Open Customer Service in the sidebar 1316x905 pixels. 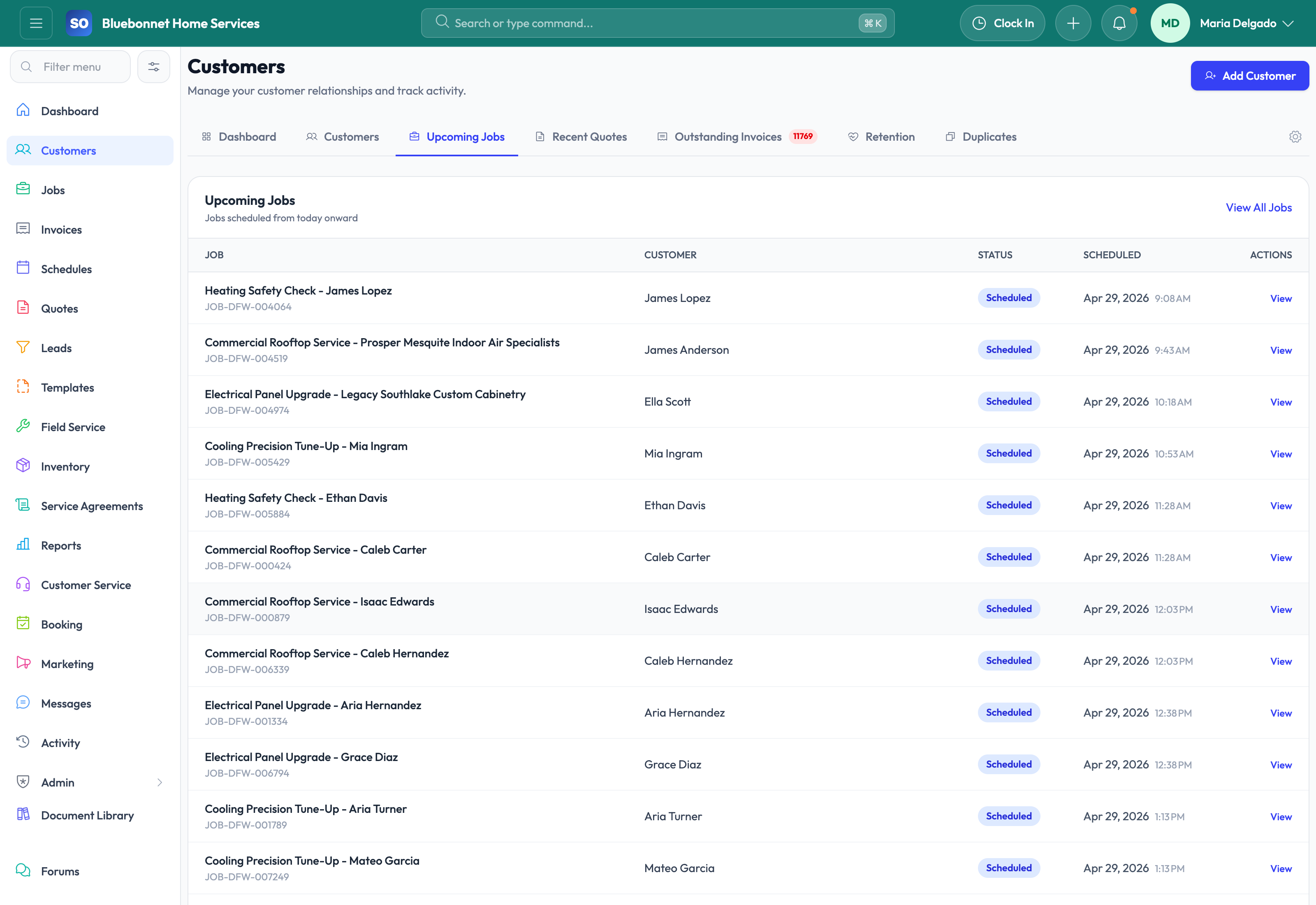[x=90, y=585]
